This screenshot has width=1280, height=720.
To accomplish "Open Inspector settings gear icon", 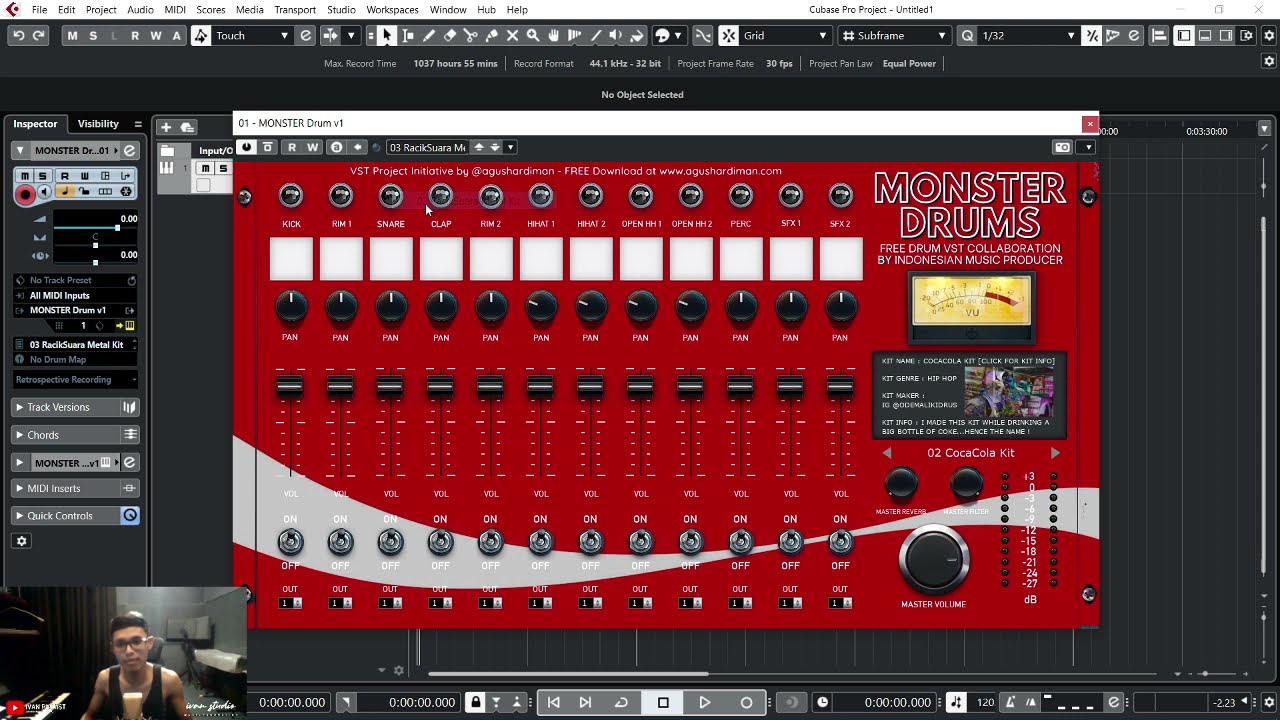I will coord(21,541).
